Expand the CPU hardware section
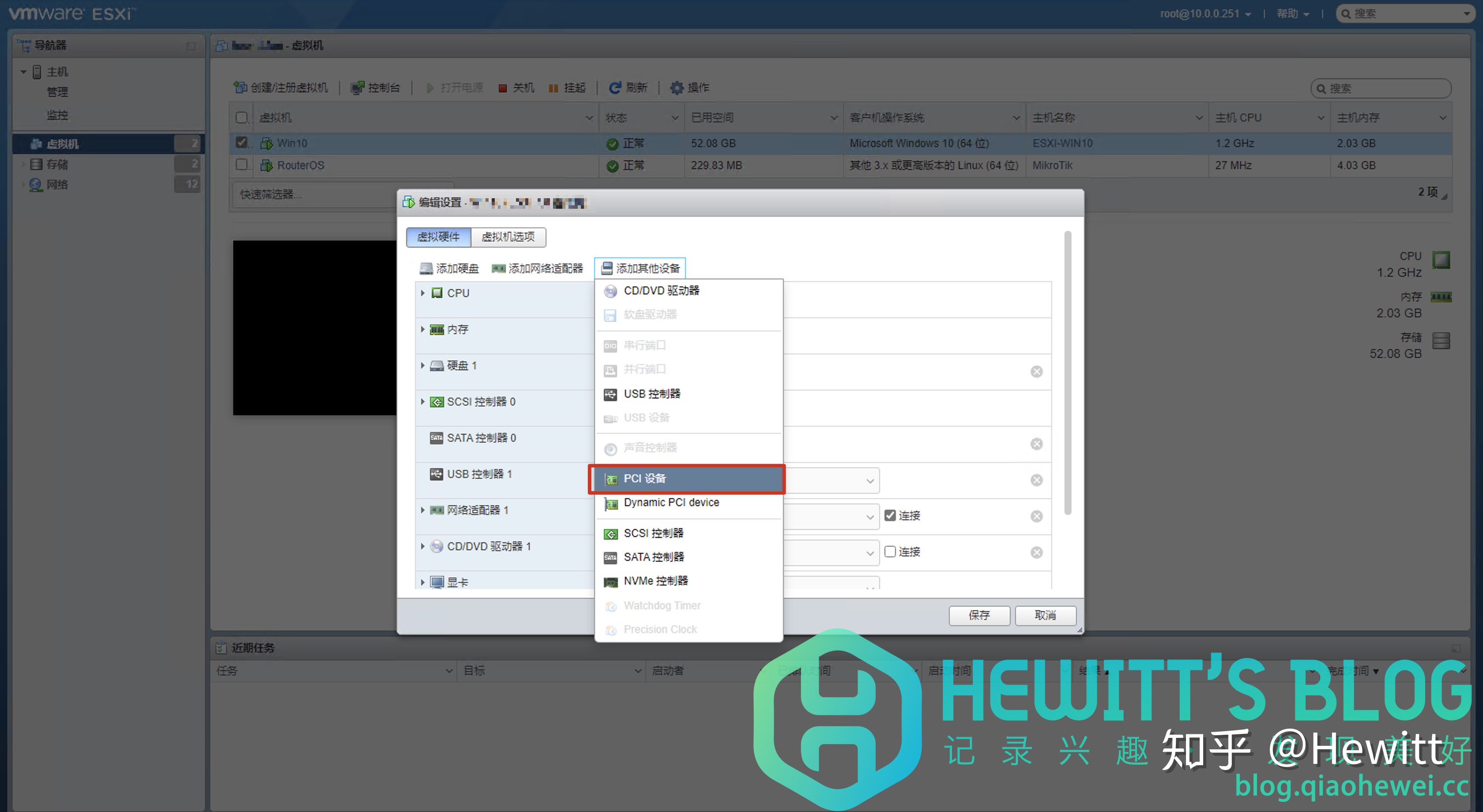 422,293
